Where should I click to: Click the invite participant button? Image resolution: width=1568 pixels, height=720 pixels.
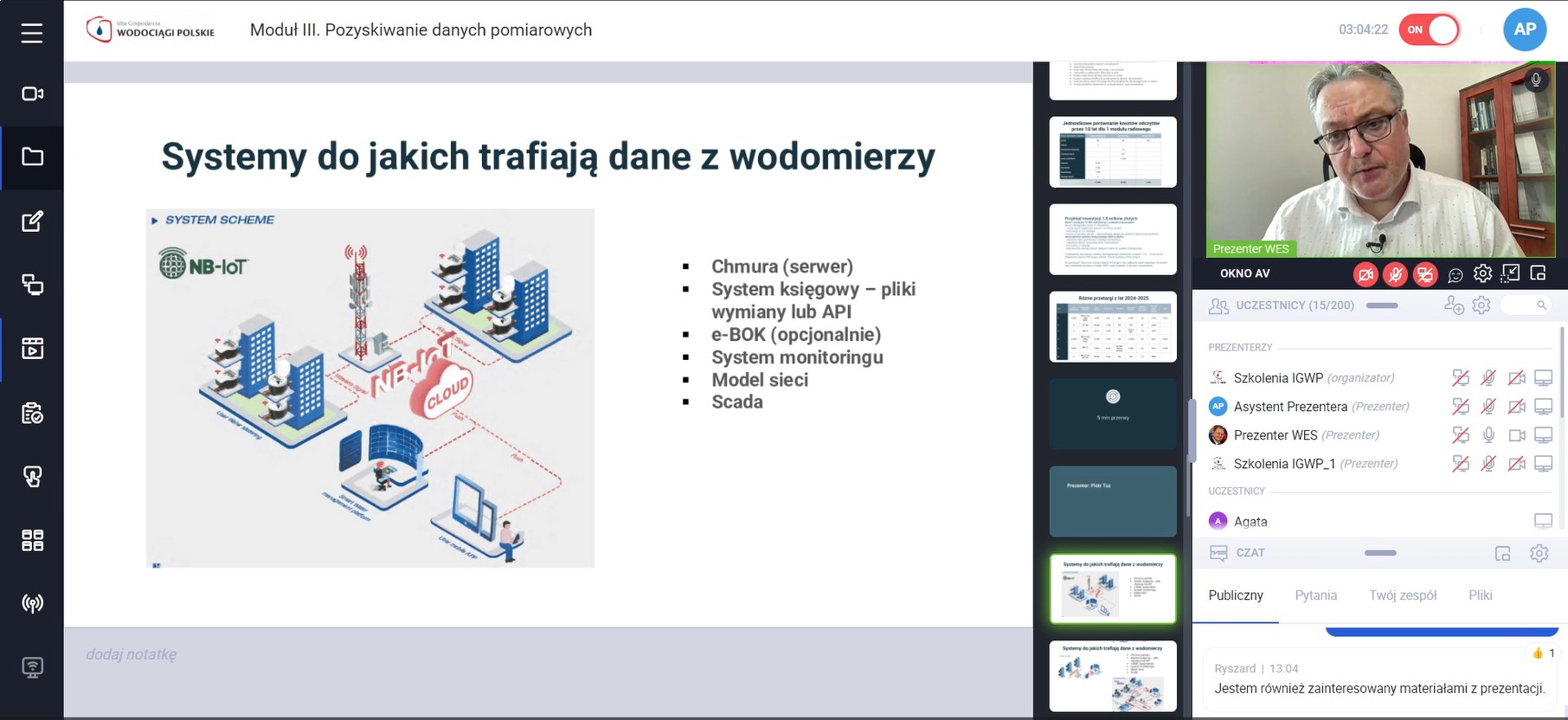coord(1453,305)
